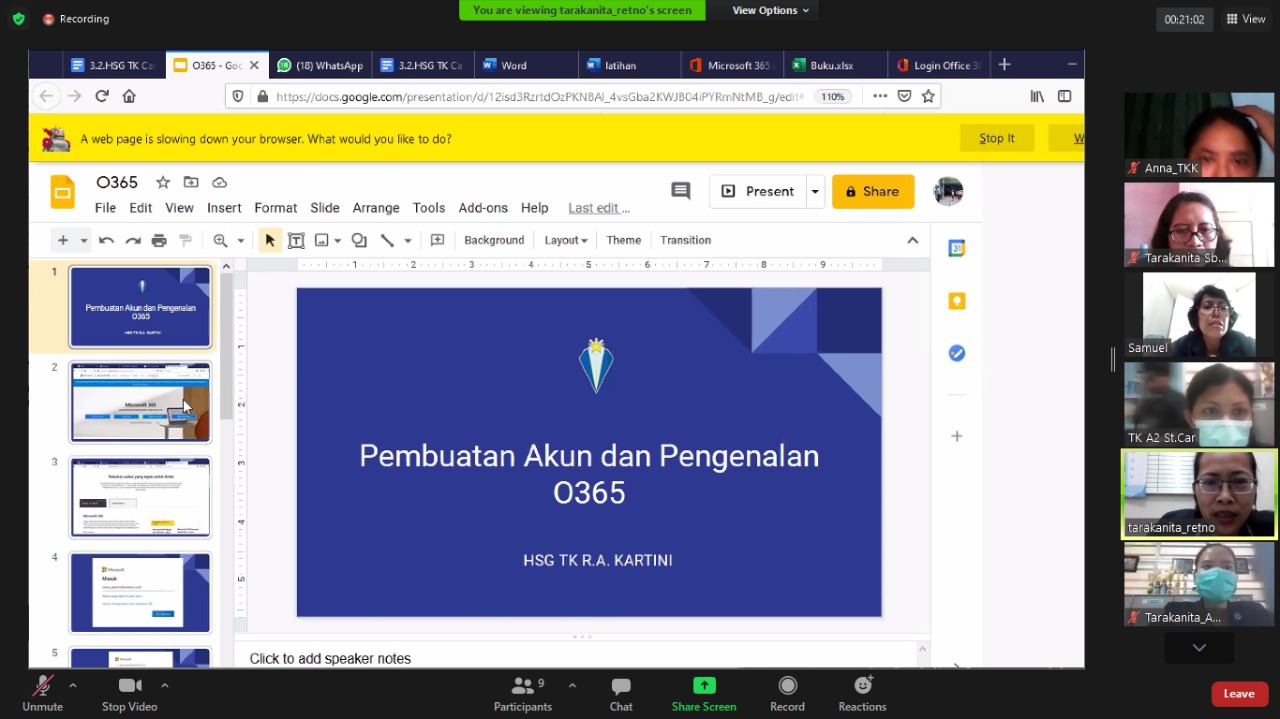Unmute the microphone in Zoom
1280x719 pixels.
point(42,694)
